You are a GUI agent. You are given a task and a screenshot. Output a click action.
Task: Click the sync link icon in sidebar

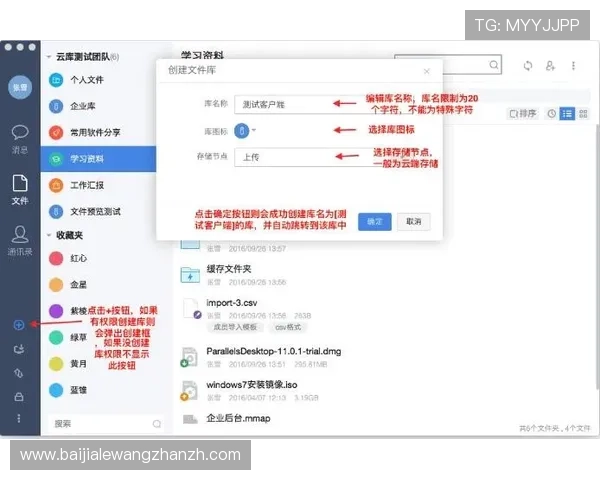pos(19,373)
